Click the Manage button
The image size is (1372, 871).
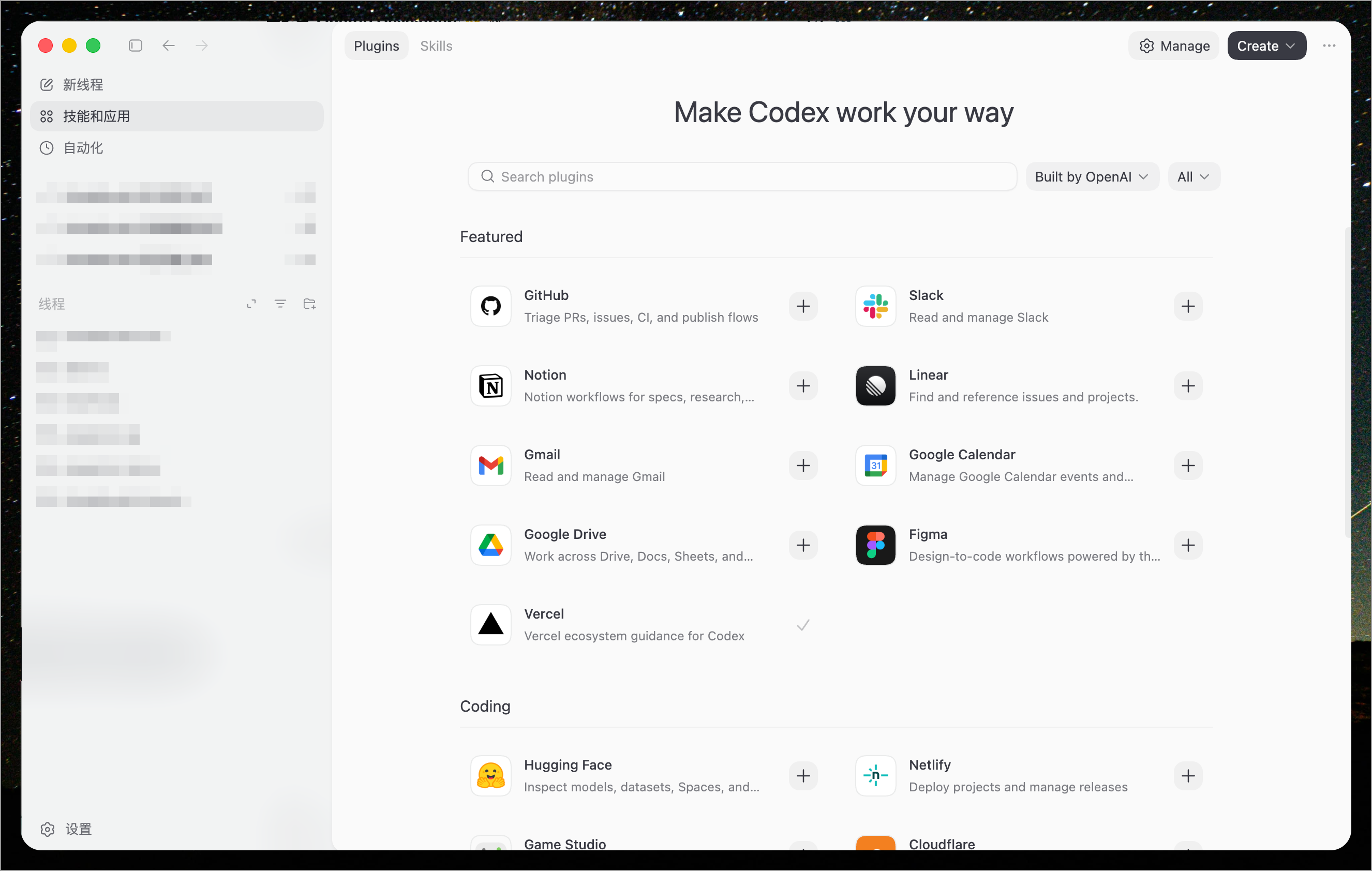tap(1174, 46)
